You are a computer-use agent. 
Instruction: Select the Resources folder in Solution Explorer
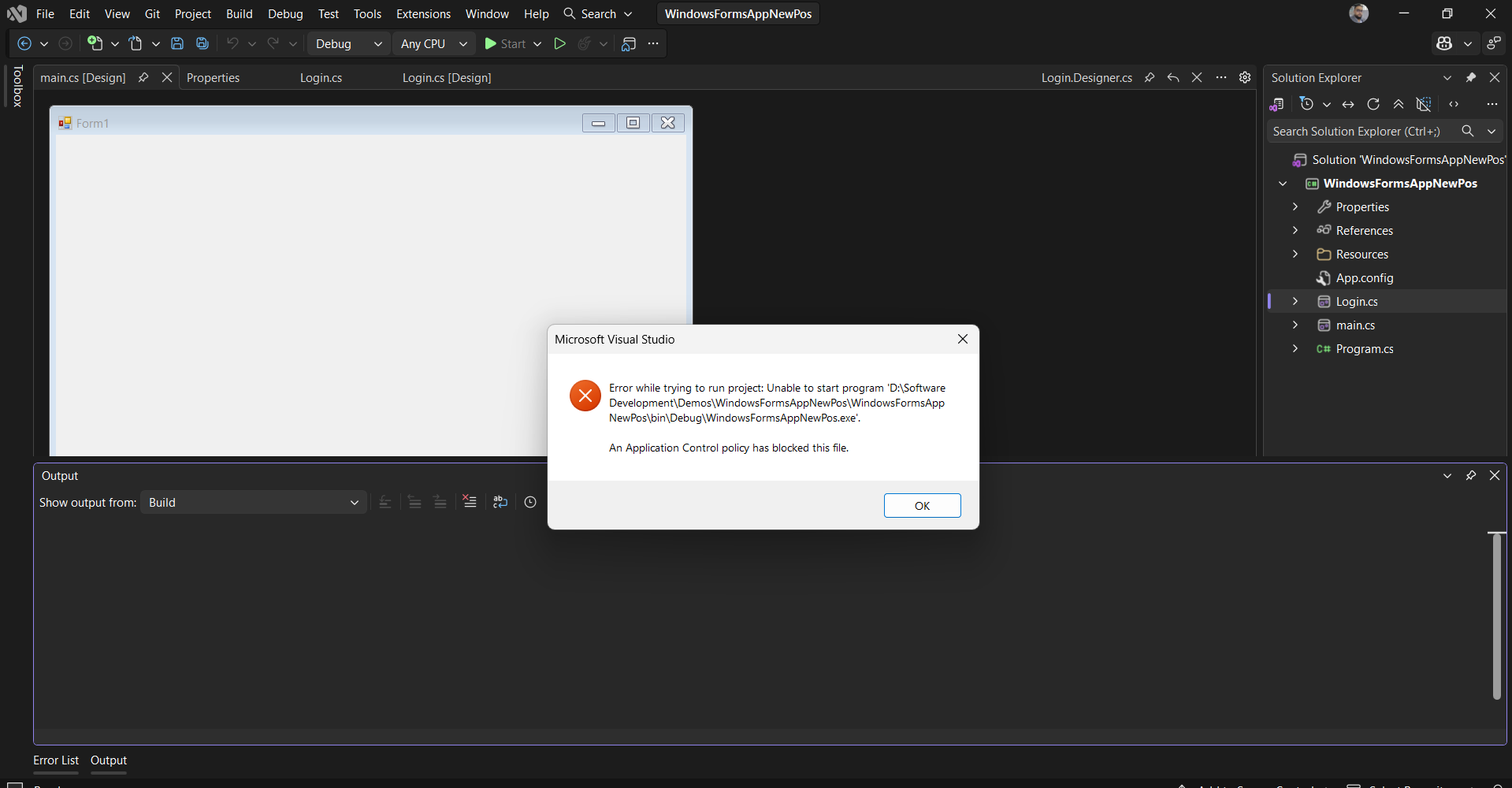pos(1362,254)
